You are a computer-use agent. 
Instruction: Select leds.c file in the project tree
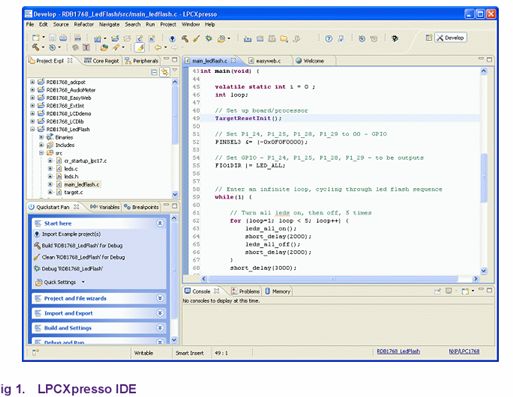[71, 169]
